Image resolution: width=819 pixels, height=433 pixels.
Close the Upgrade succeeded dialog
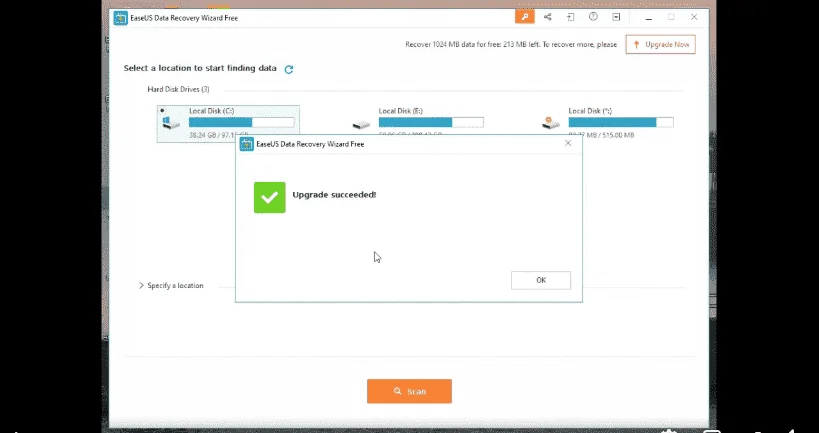click(568, 143)
